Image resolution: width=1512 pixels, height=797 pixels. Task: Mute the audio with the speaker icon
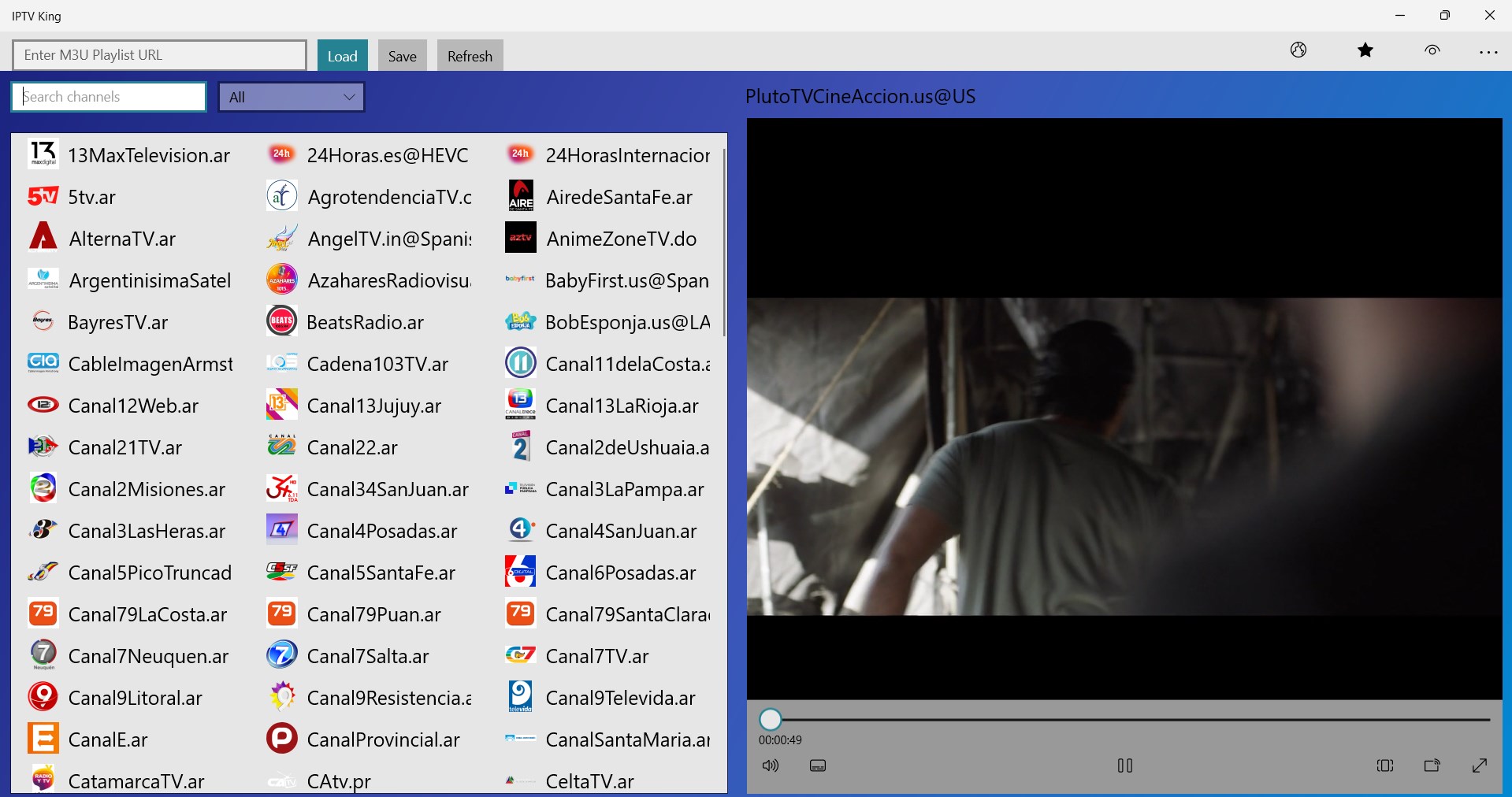click(x=771, y=765)
